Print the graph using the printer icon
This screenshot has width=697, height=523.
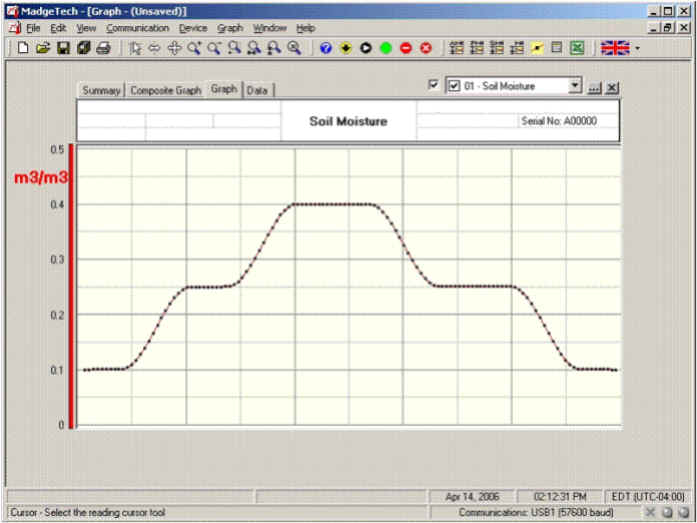(x=103, y=48)
